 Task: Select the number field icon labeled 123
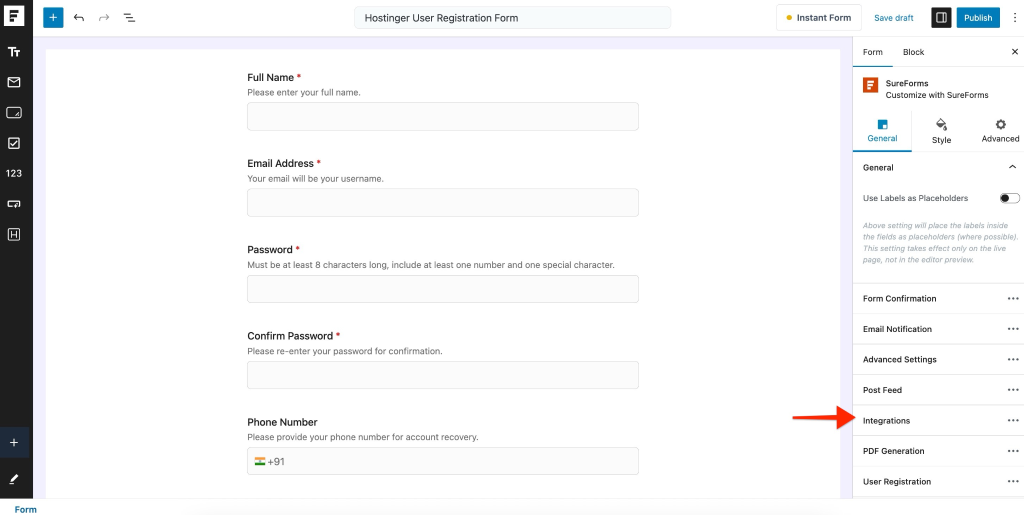pyautogui.click(x=14, y=173)
